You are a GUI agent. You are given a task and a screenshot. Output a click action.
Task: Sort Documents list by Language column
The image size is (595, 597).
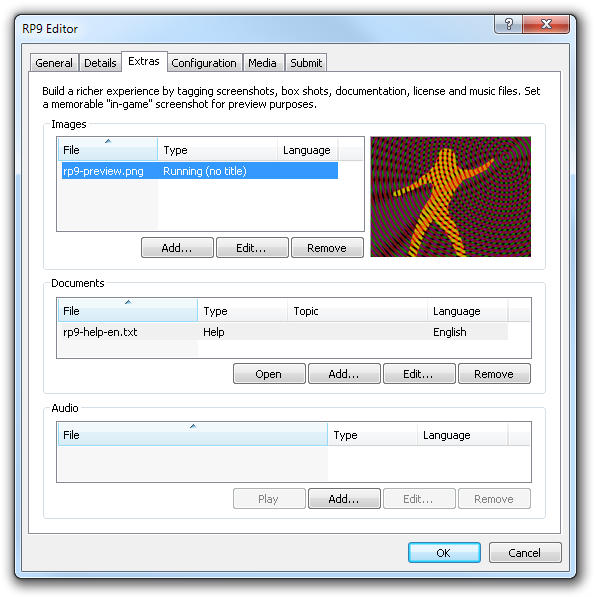(467, 311)
